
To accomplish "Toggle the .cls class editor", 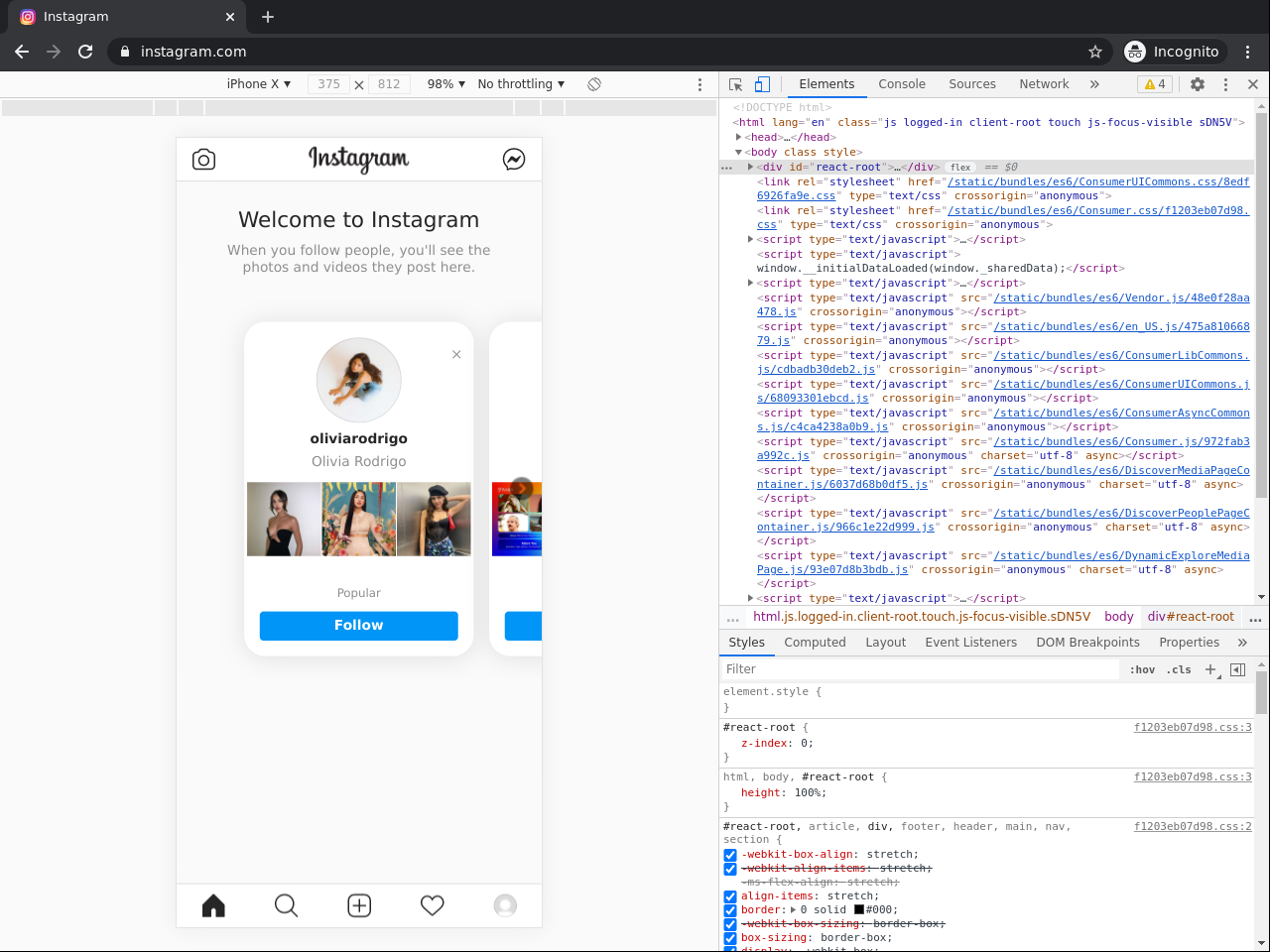I will (x=1179, y=670).
